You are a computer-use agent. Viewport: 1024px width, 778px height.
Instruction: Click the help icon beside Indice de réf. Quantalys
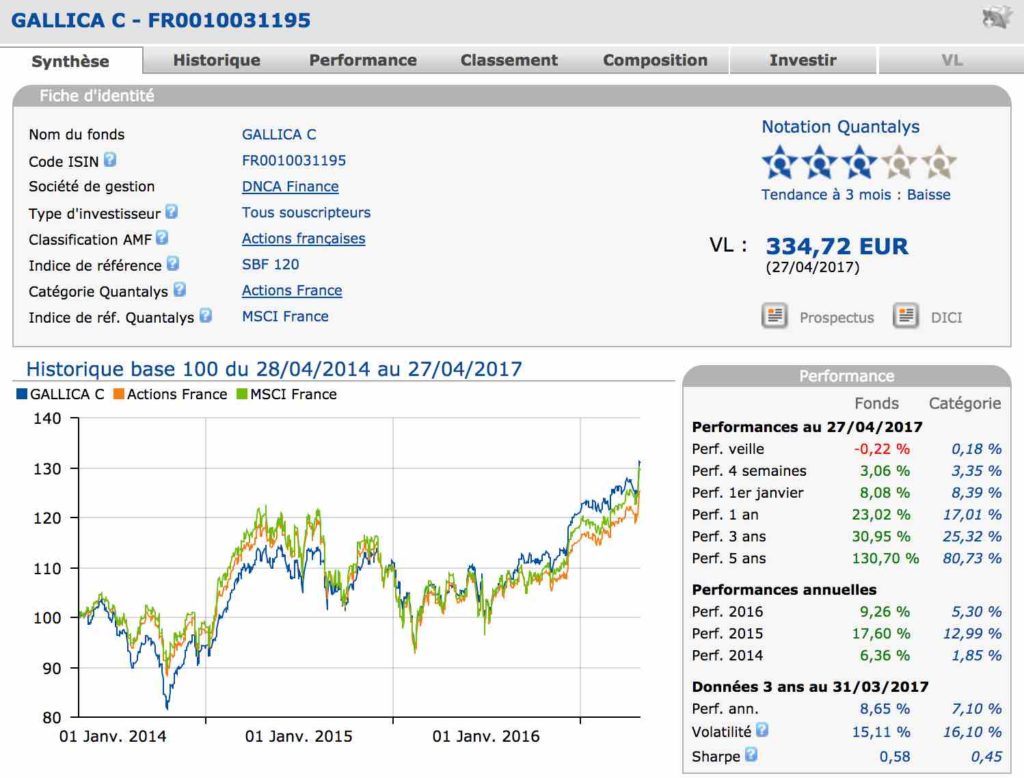click(205, 316)
